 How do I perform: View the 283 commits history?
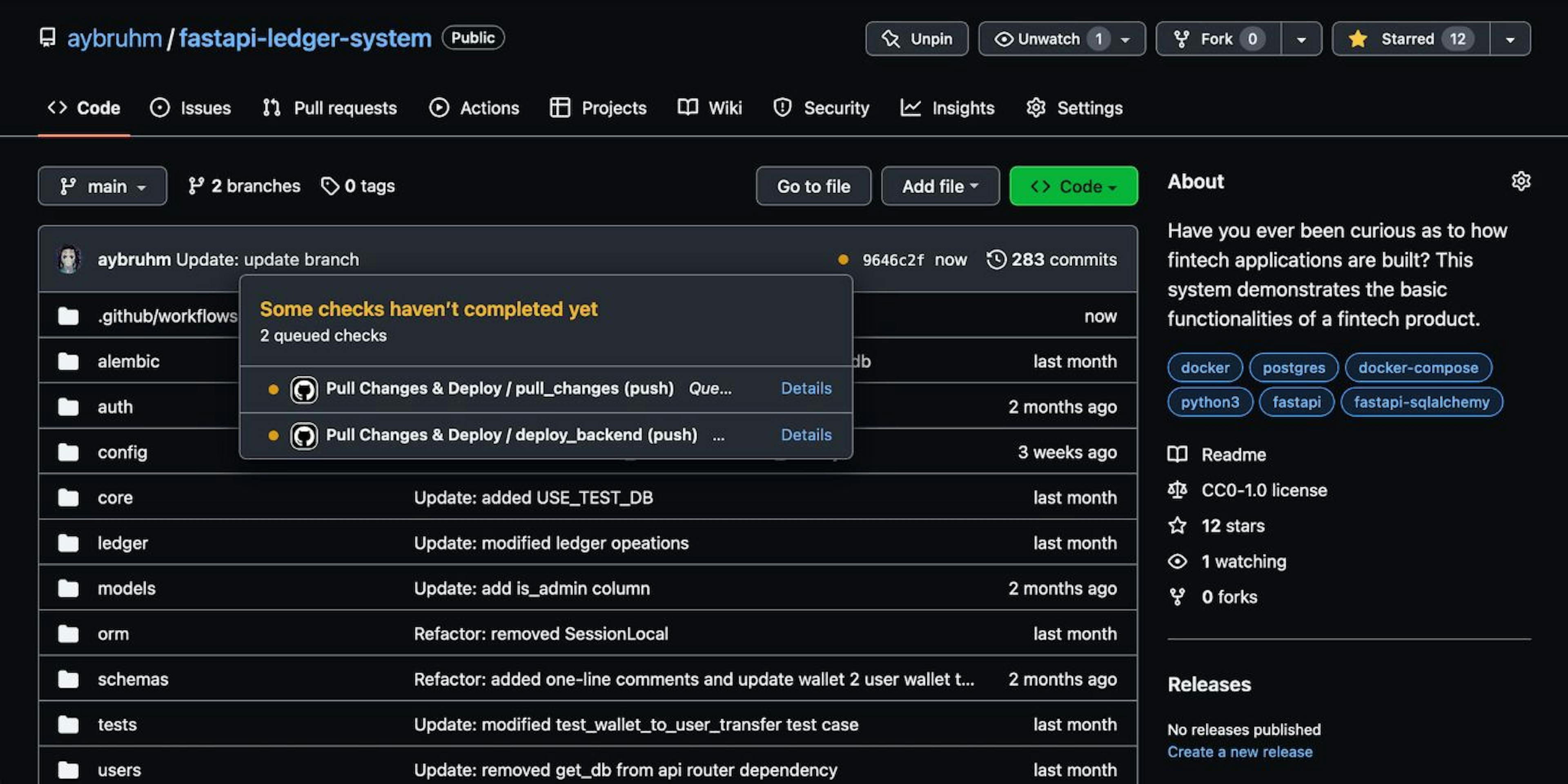coord(1052,260)
